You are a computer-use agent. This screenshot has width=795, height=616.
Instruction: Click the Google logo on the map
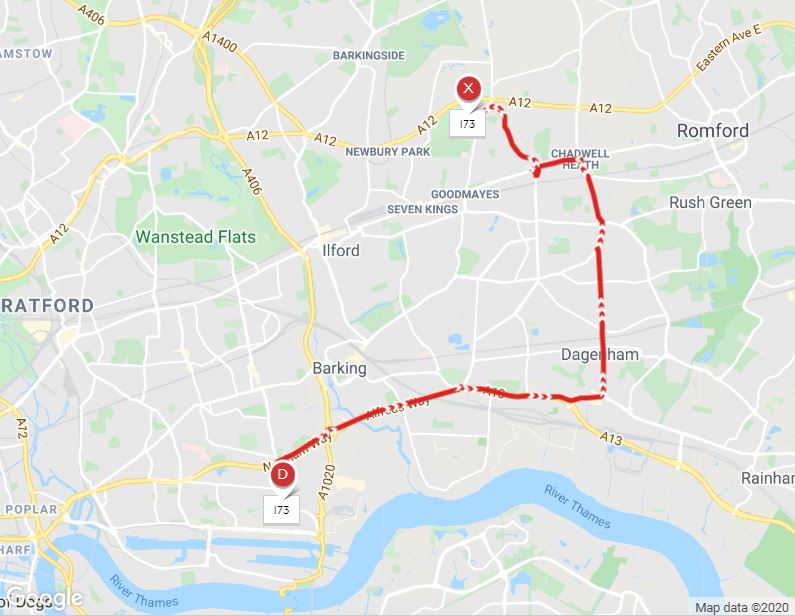44,599
